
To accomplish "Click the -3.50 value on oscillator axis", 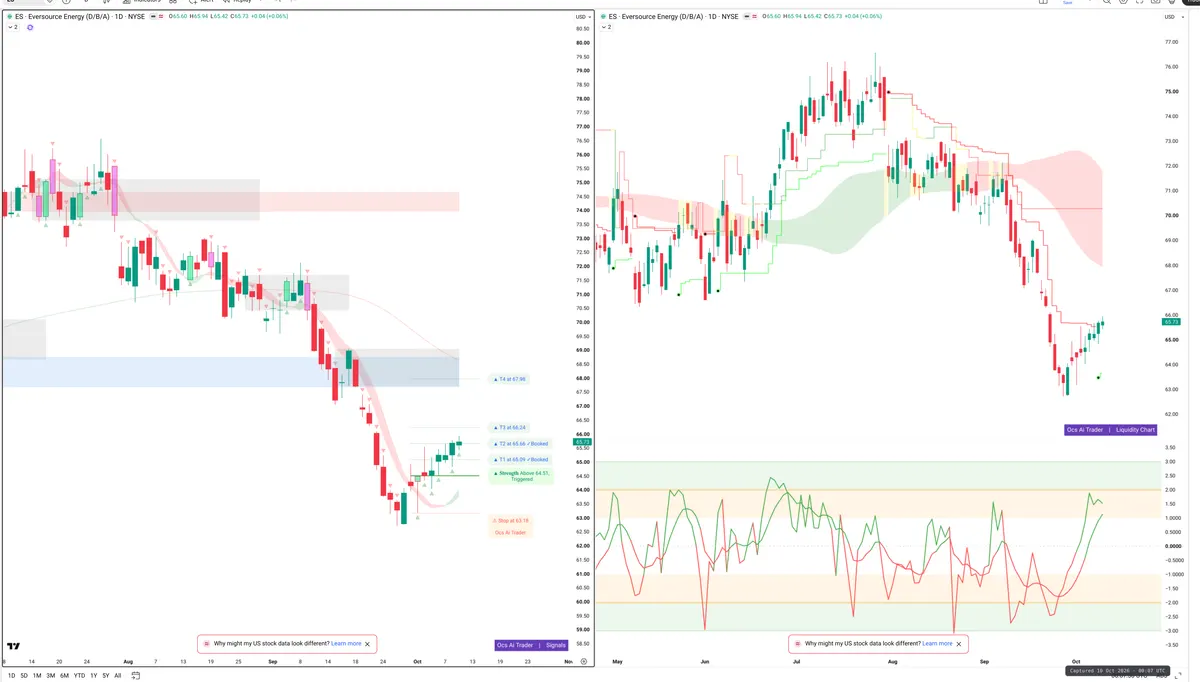I will [1171, 645].
